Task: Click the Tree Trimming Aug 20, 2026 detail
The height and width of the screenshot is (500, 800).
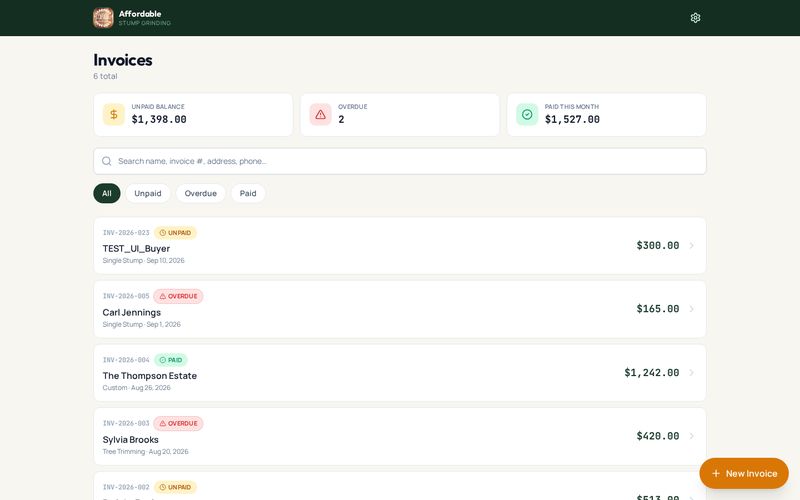Action: [145, 452]
